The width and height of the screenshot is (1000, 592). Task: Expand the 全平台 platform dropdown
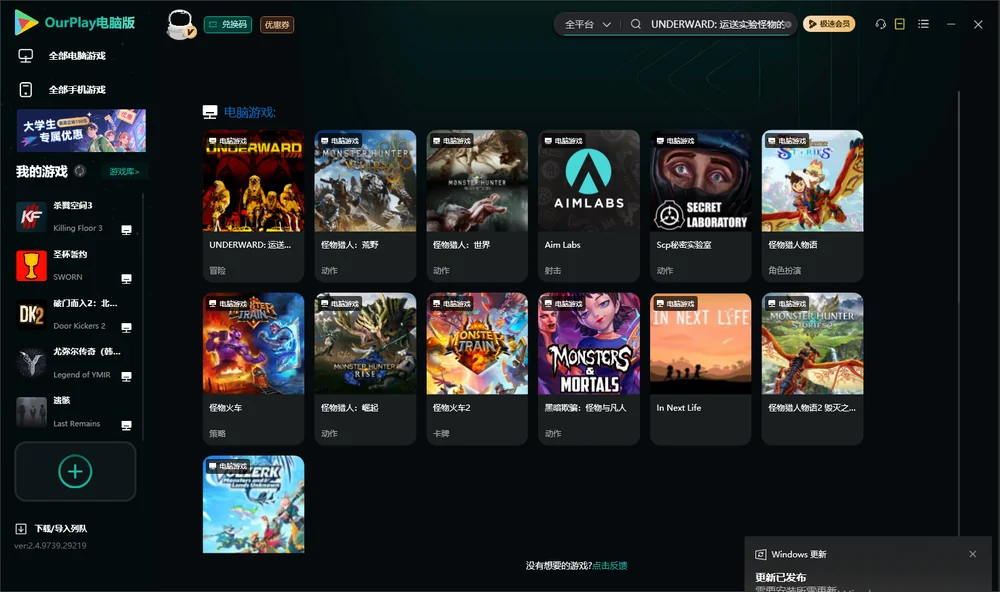click(587, 24)
